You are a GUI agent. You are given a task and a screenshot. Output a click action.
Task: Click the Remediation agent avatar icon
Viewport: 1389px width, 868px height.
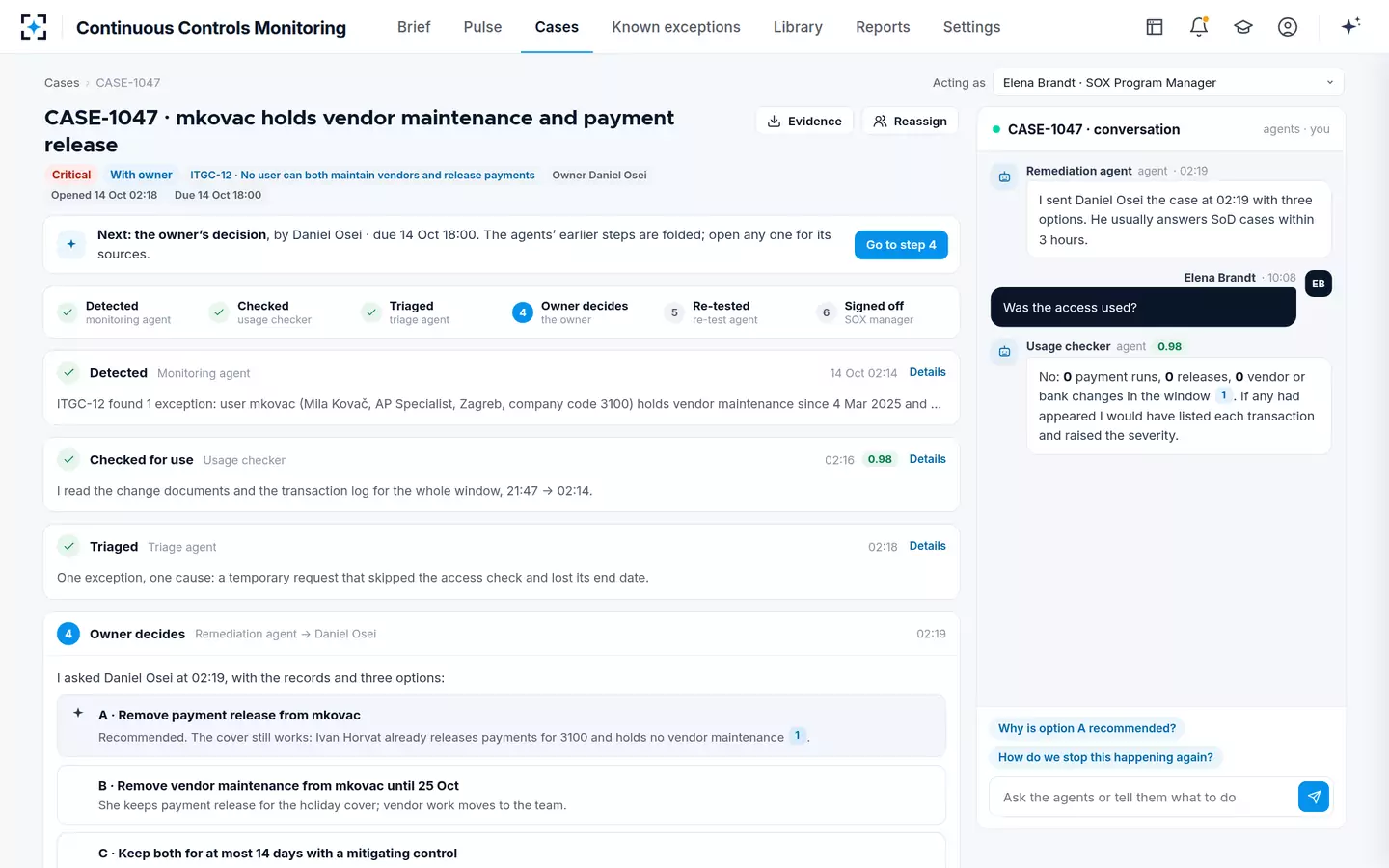click(1004, 177)
